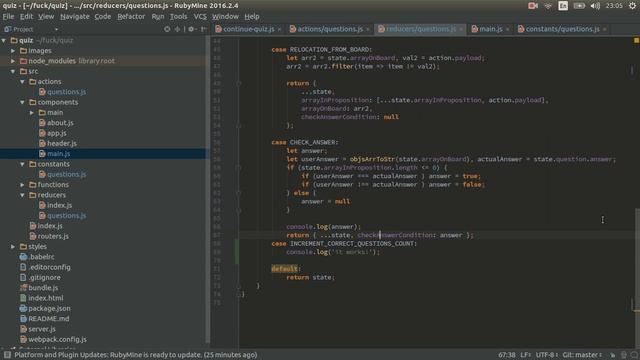
Task: Collapse the components folder
Action: point(22,102)
